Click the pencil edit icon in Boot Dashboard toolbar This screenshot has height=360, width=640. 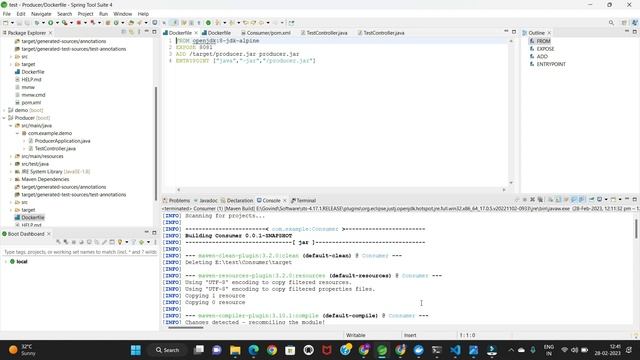point(104,242)
